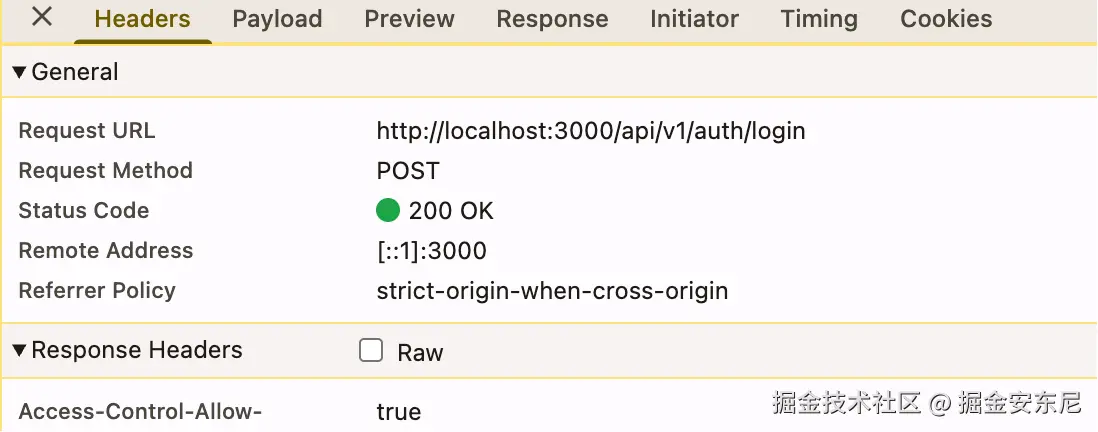Open the Payload tab

[277, 19]
